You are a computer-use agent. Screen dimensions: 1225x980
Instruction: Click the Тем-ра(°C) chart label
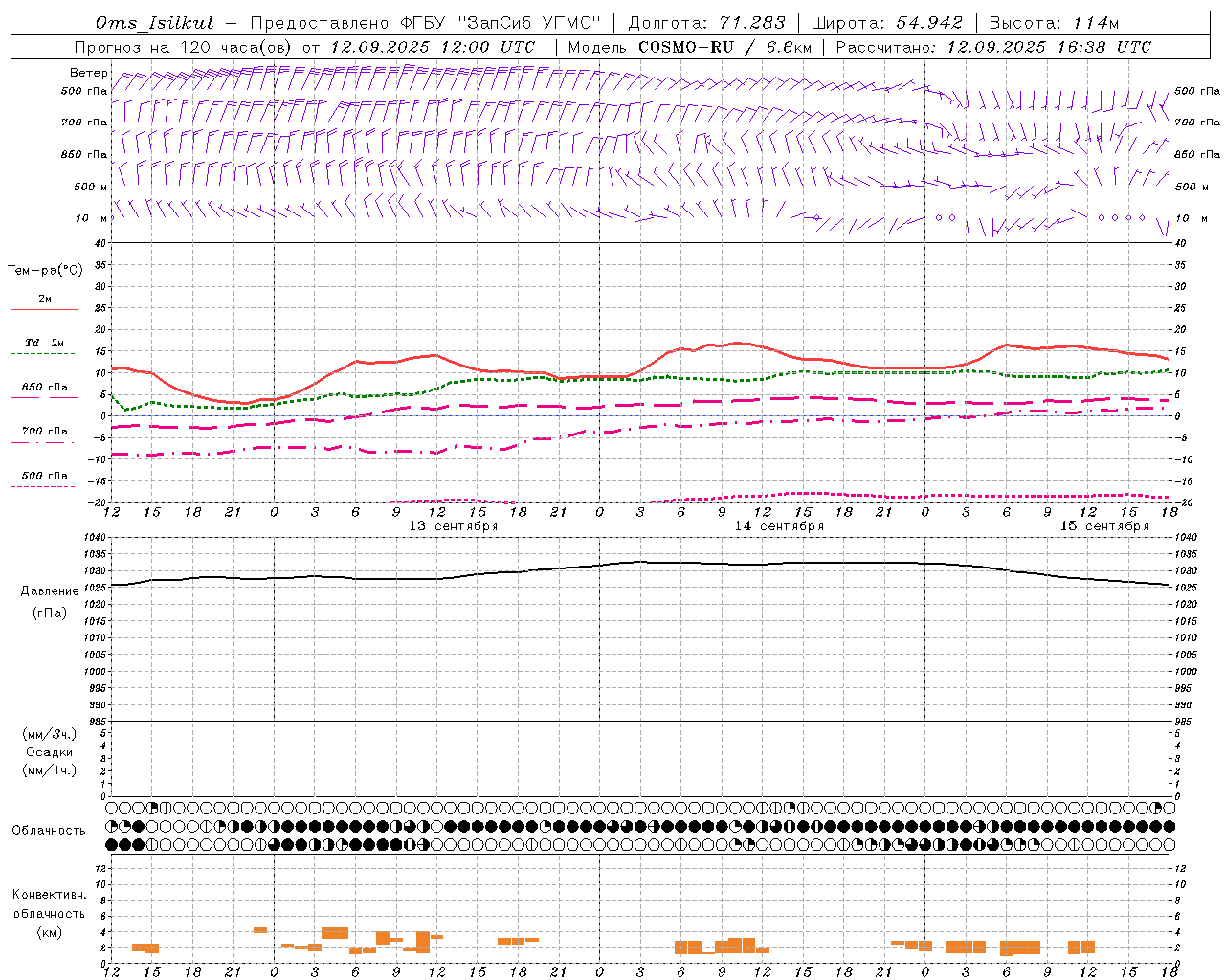click(x=45, y=271)
